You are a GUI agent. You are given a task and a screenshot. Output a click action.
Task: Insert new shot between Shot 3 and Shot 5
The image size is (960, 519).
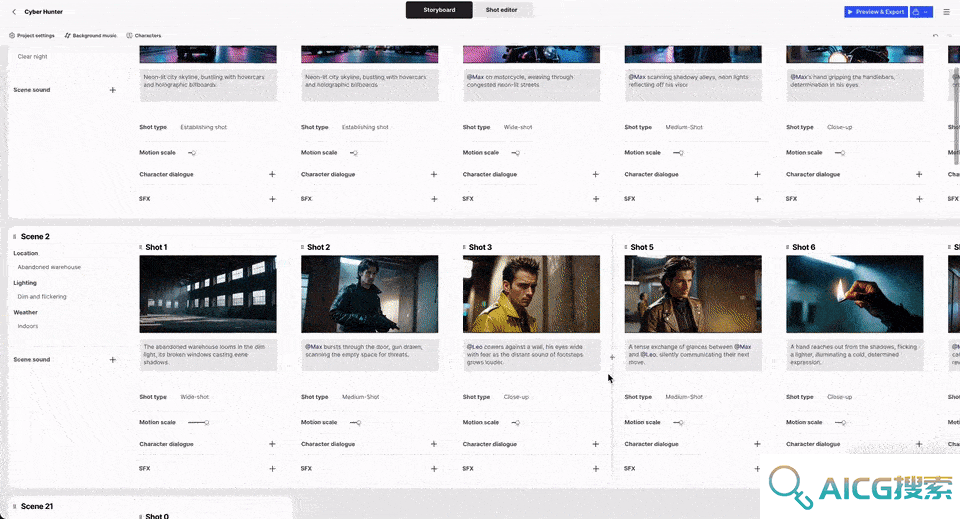[612, 357]
